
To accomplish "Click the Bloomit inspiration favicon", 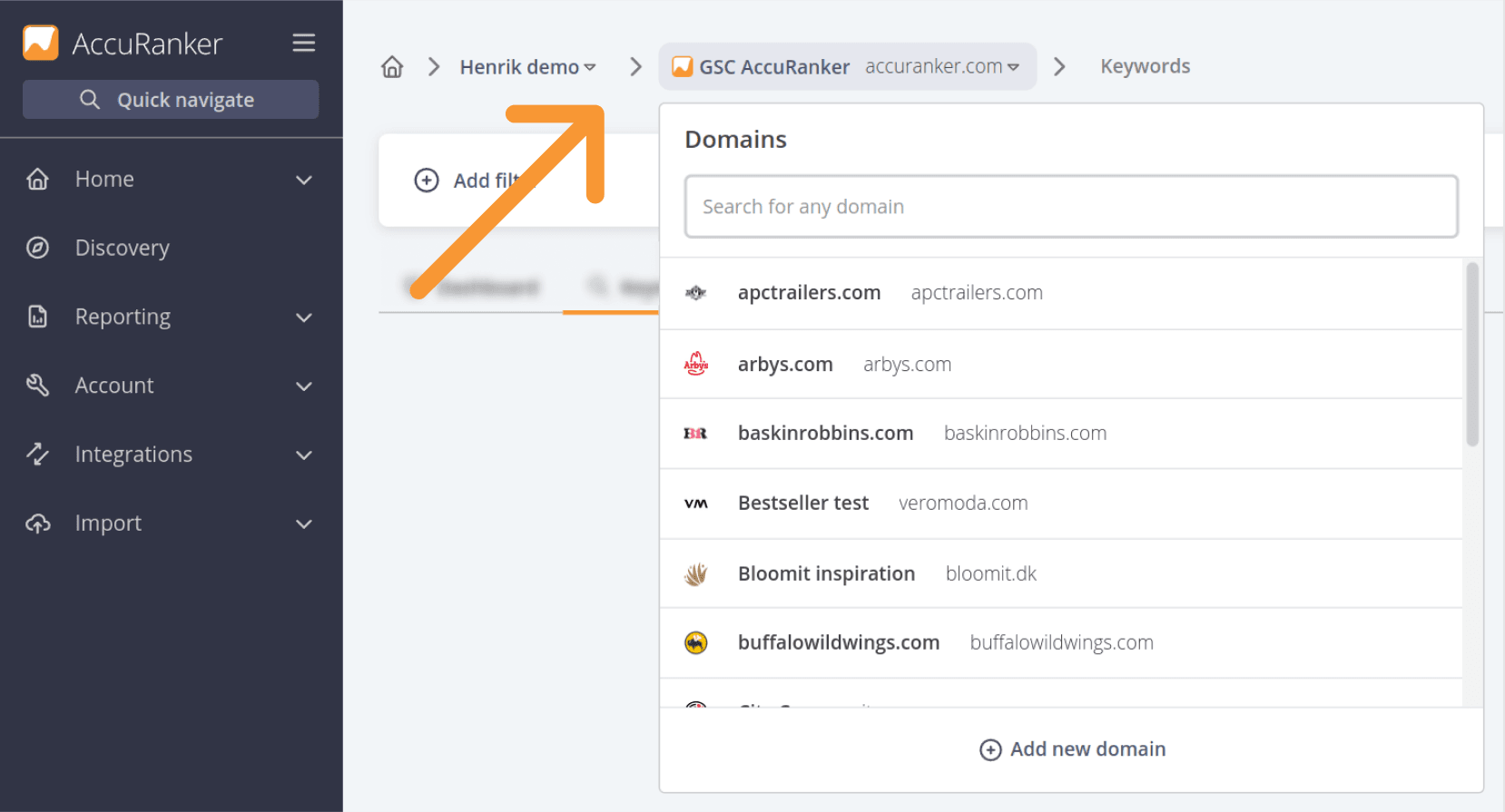I will (x=695, y=573).
